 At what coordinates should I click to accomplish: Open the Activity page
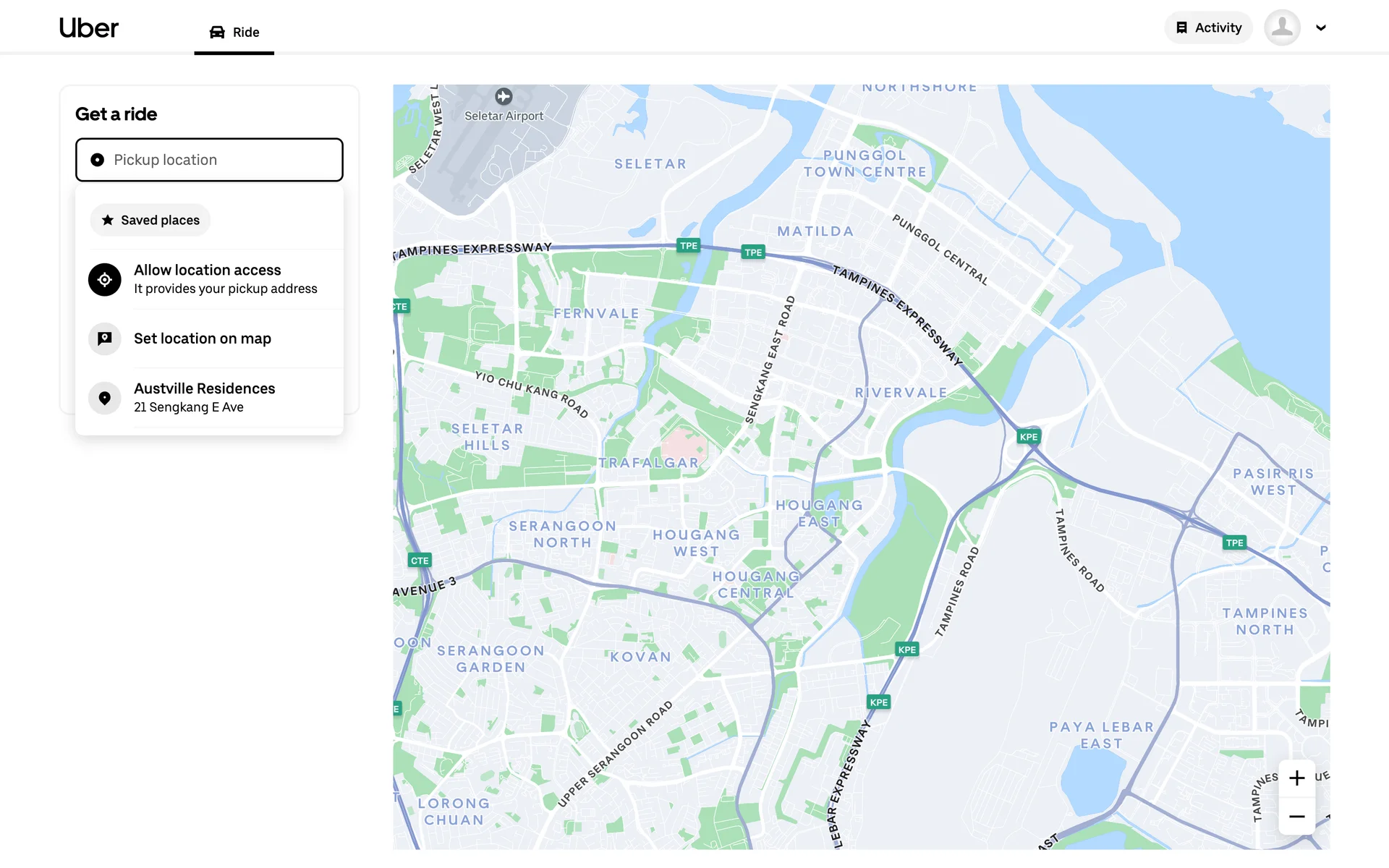(1208, 27)
